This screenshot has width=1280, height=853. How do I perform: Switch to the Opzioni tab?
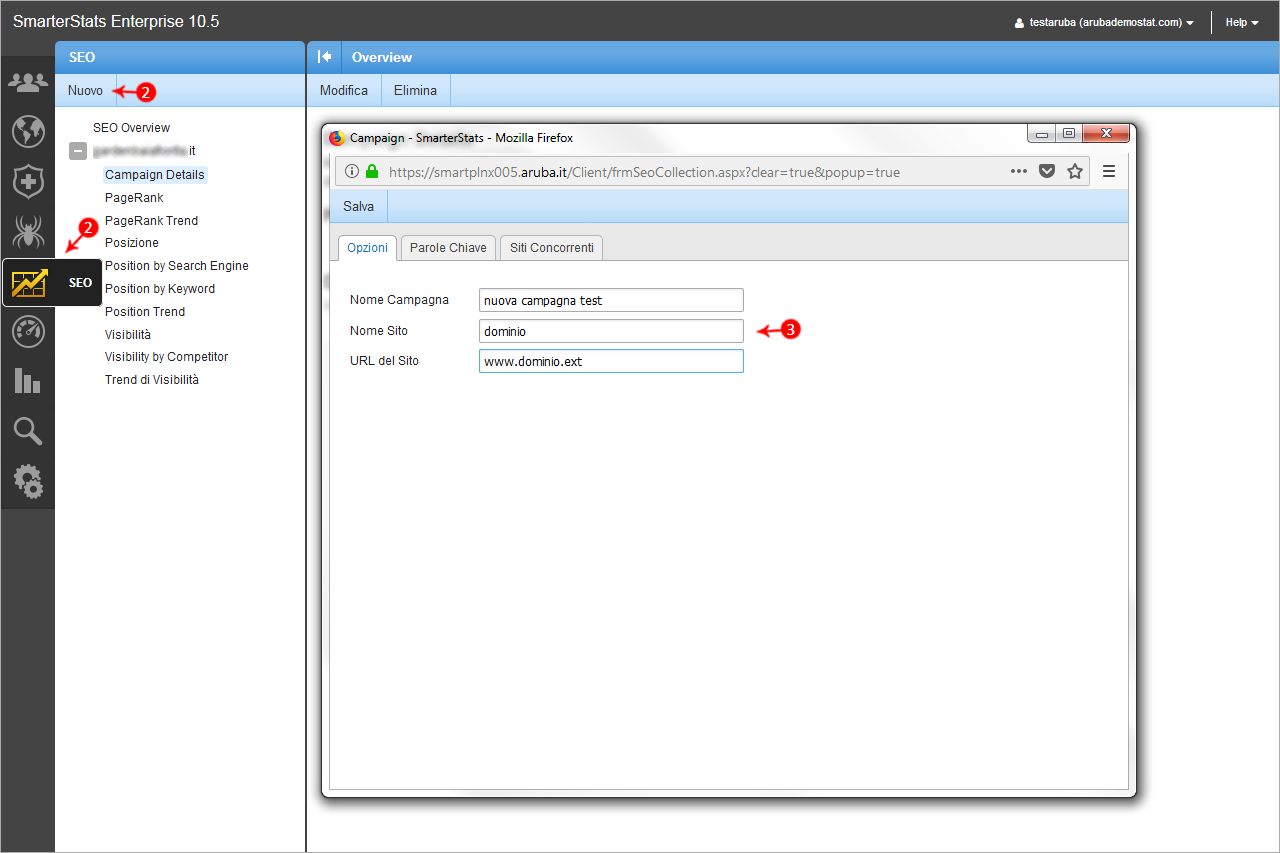(x=368, y=248)
